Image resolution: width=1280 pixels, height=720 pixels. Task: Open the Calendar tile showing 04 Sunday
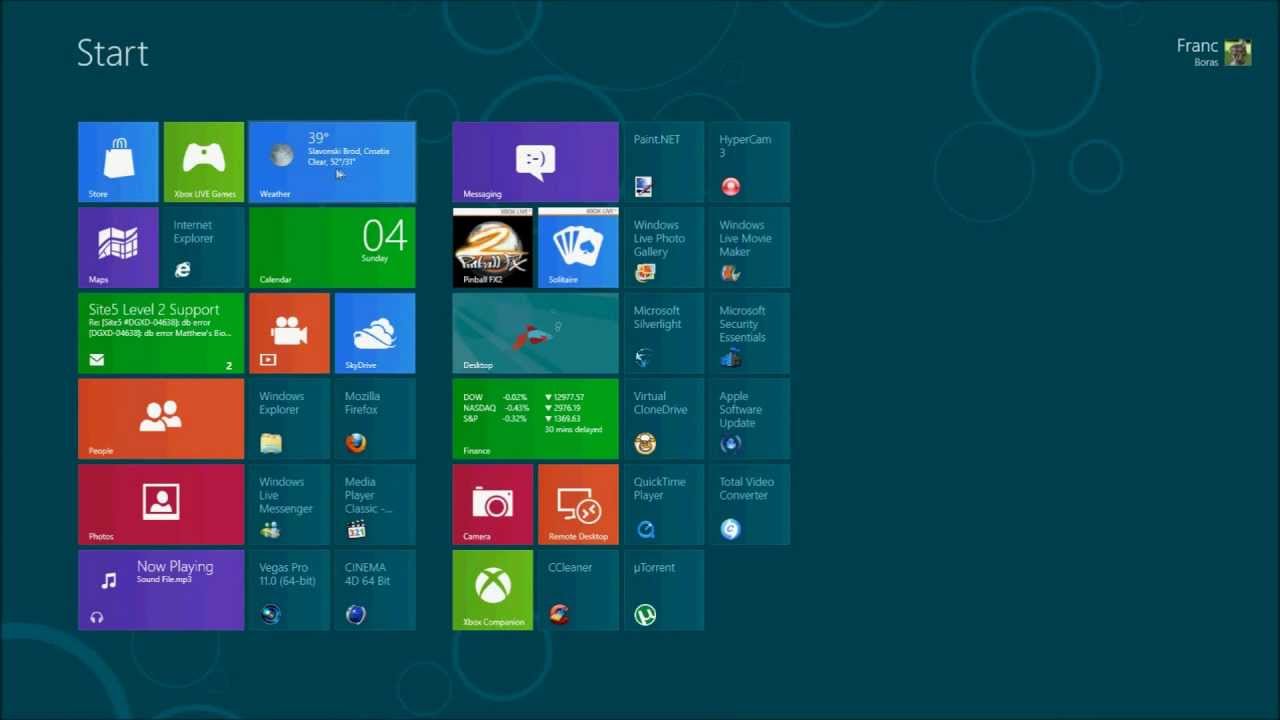pos(332,248)
